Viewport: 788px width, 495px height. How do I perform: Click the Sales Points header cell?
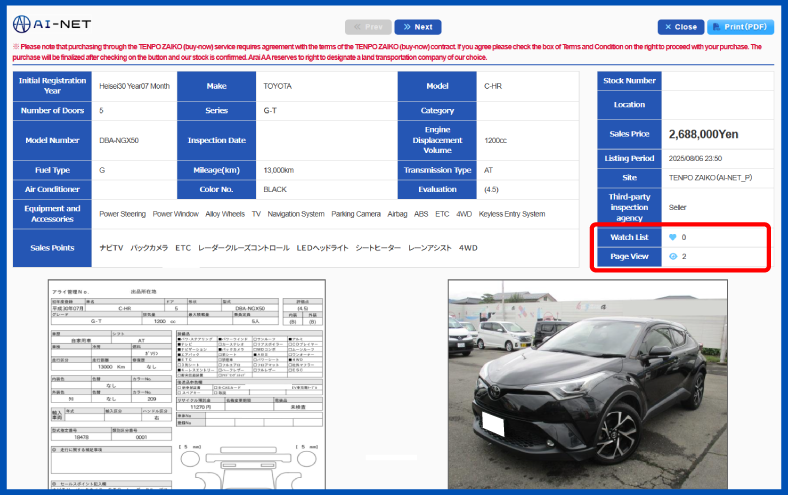coord(52,248)
